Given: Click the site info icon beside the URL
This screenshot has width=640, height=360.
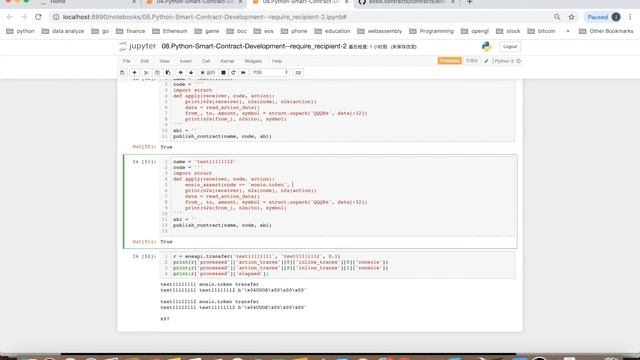Looking at the screenshot, I should pyautogui.click(x=56, y=17).
